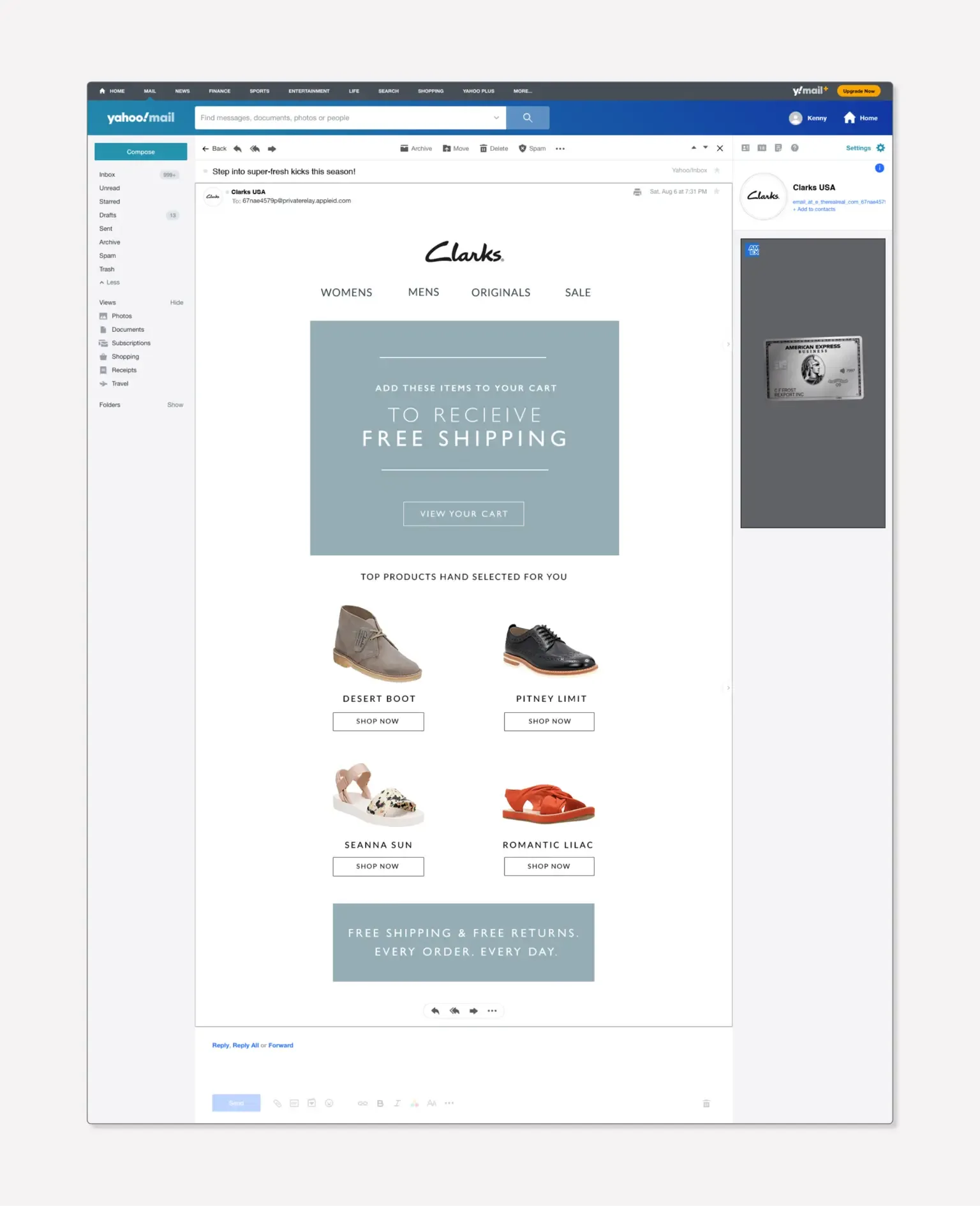Image resolution: width=980 pixels, height=1206 pixels.
Task: Print the message via printer icon
Action: click(637, 192)
